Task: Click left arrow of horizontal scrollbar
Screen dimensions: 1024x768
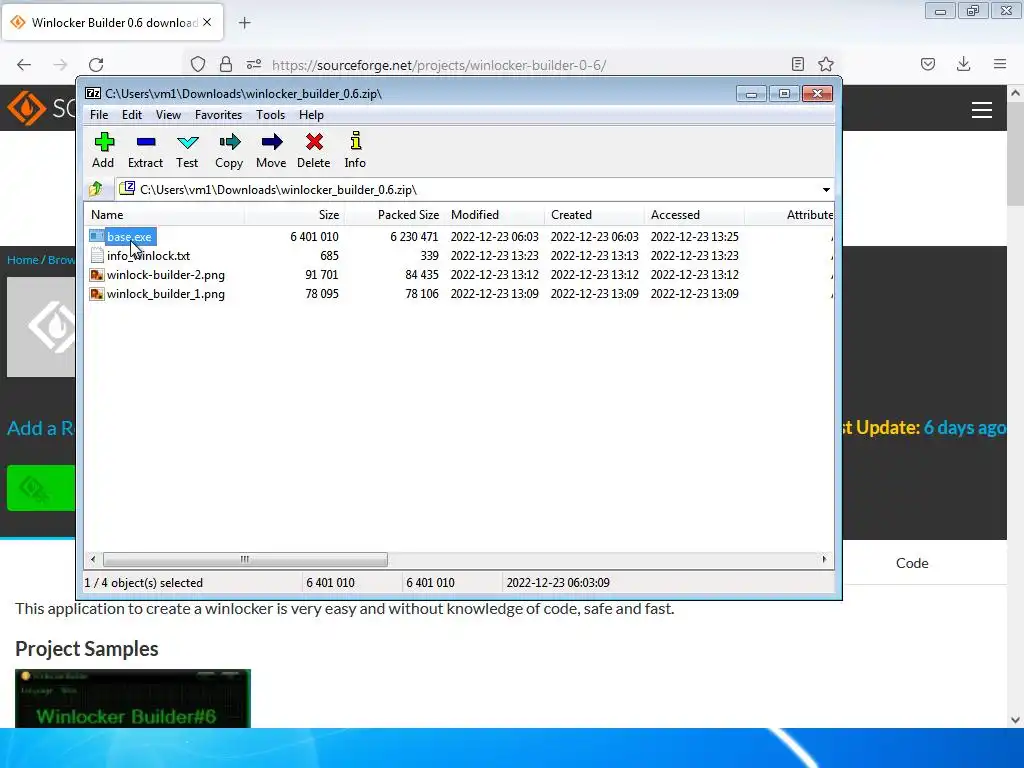Action: pyautogui.click(x=93, y=560)
